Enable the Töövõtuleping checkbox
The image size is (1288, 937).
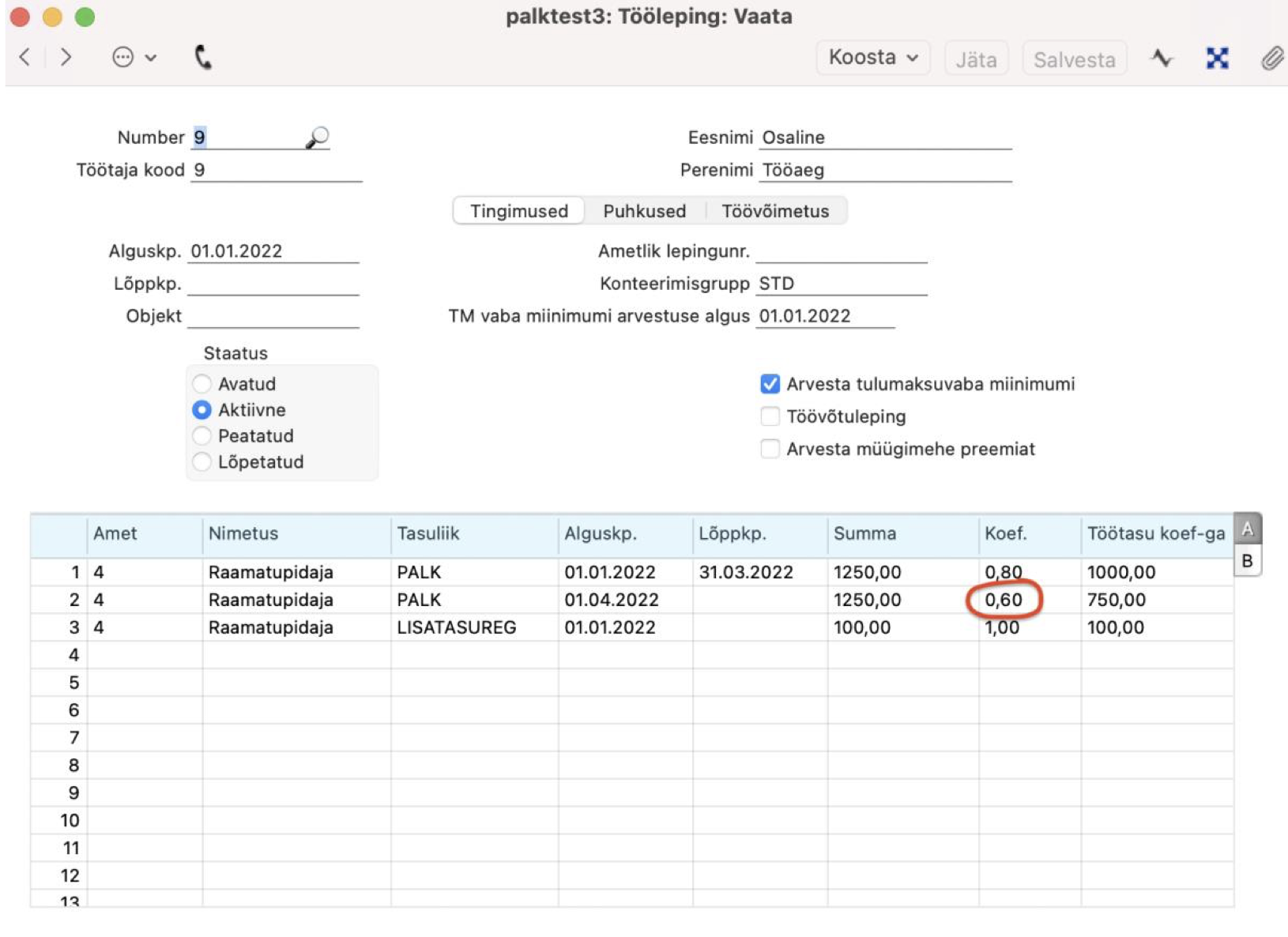(x=770, y=416)
